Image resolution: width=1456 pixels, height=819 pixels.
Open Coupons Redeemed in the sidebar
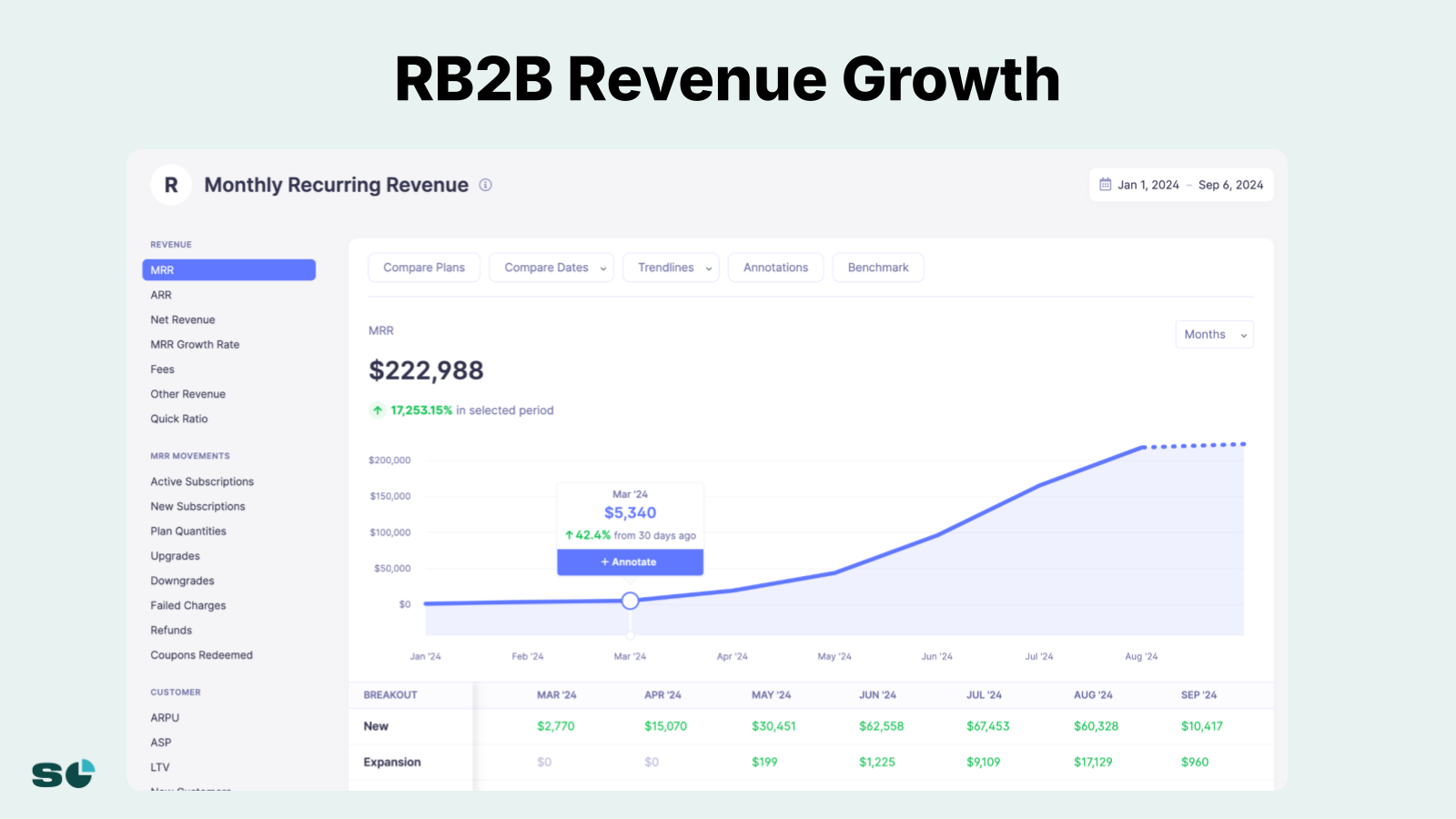201,655
